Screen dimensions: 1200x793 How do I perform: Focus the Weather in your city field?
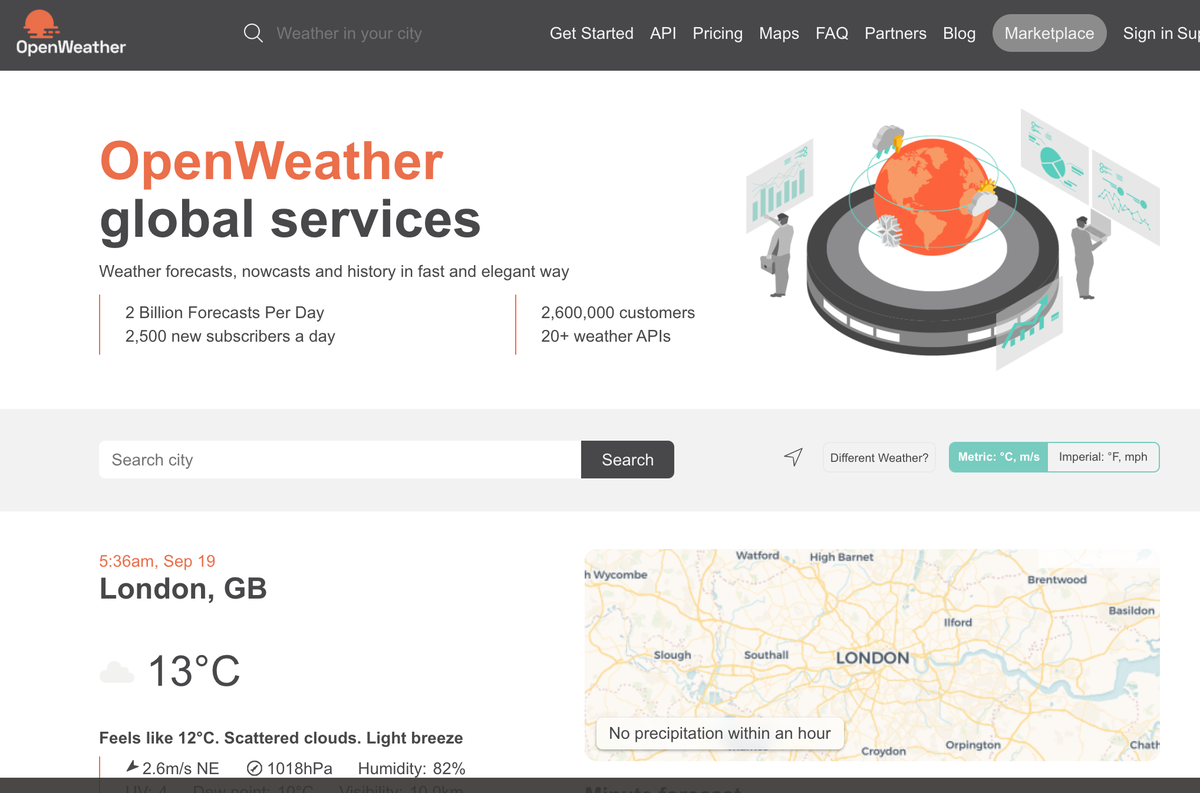click(x=349, y=33)
